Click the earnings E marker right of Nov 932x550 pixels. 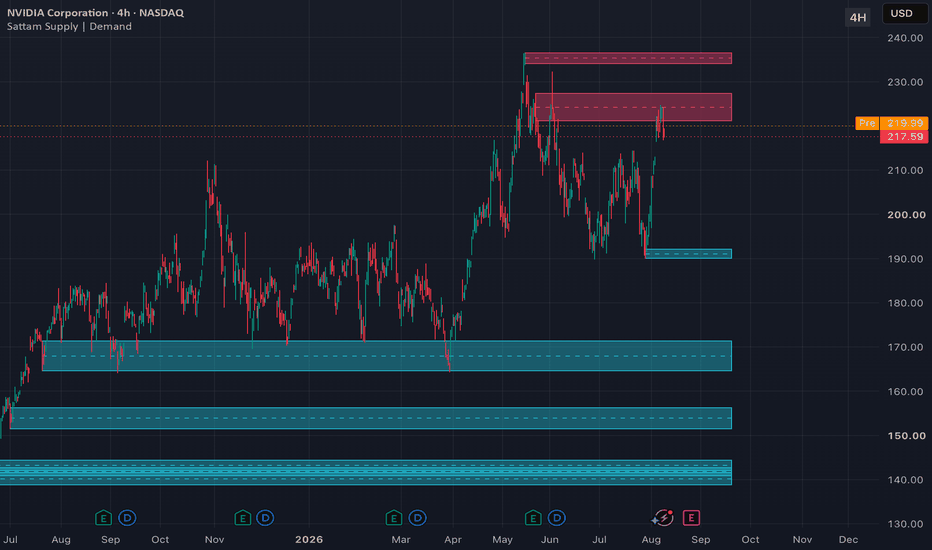coord(243,518)
